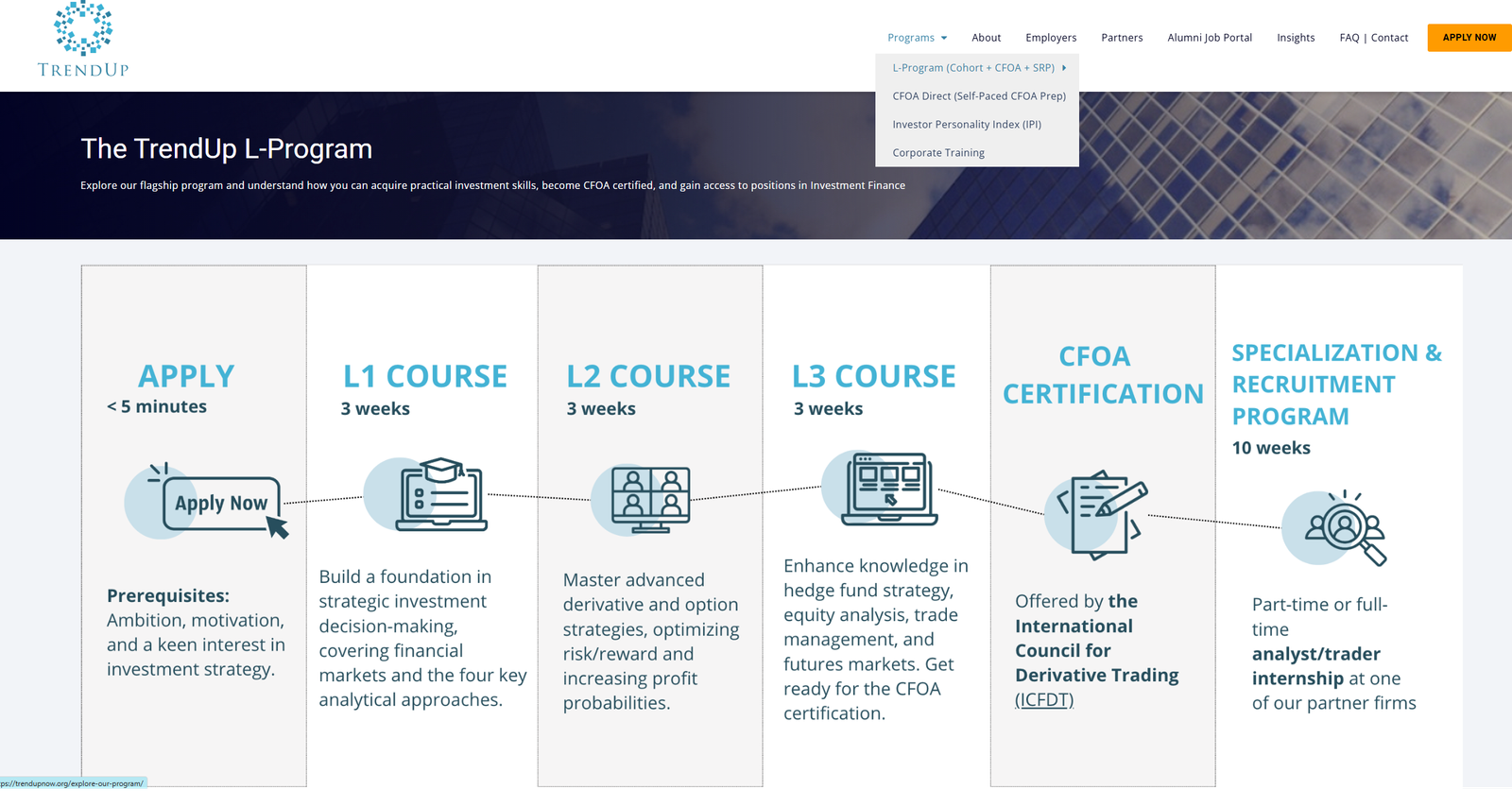Viewport: 1512px width, 807px height.
Task: Go to the About page
Action: point(986,38)
